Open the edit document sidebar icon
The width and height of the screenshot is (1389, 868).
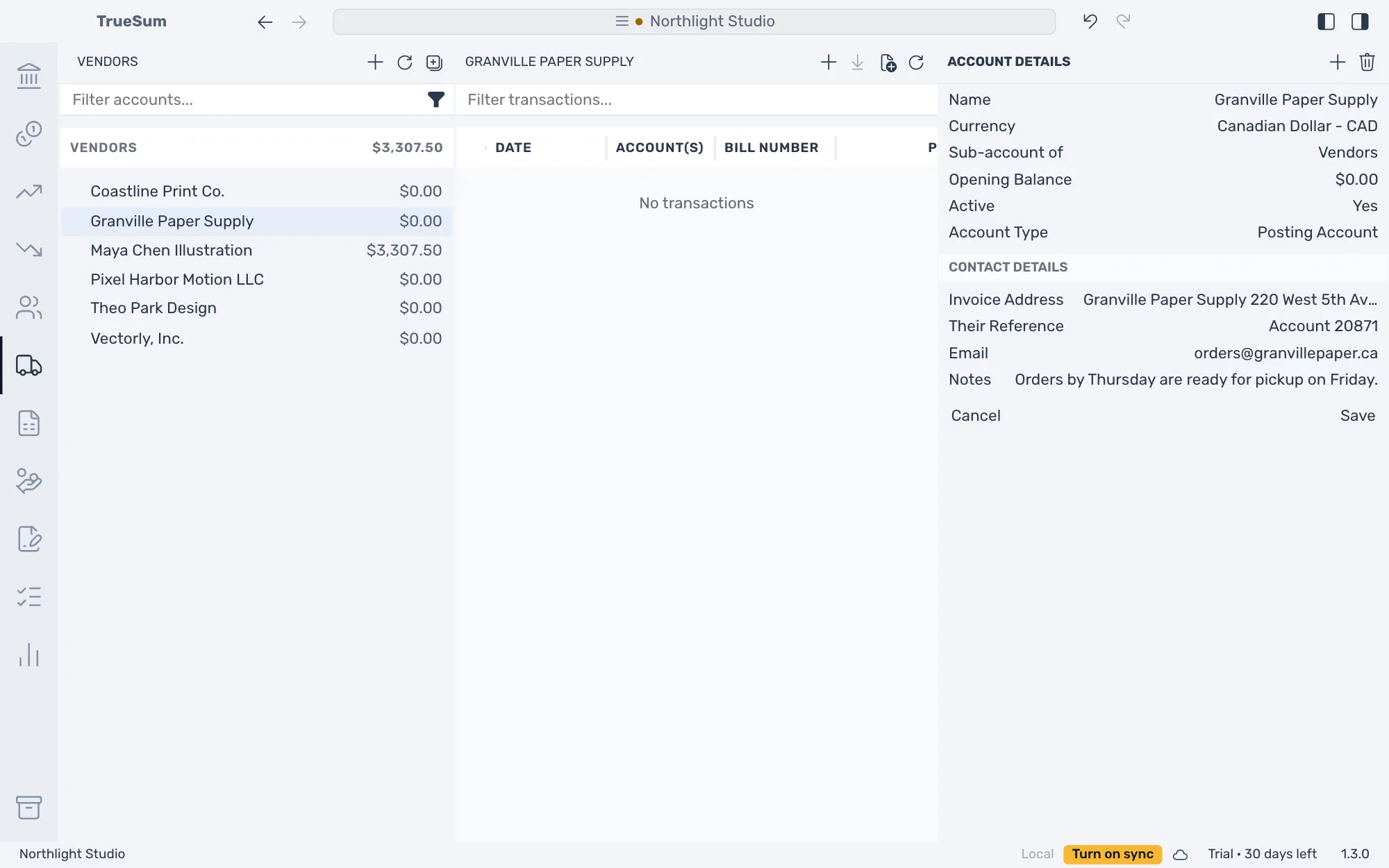pos(29,539)
